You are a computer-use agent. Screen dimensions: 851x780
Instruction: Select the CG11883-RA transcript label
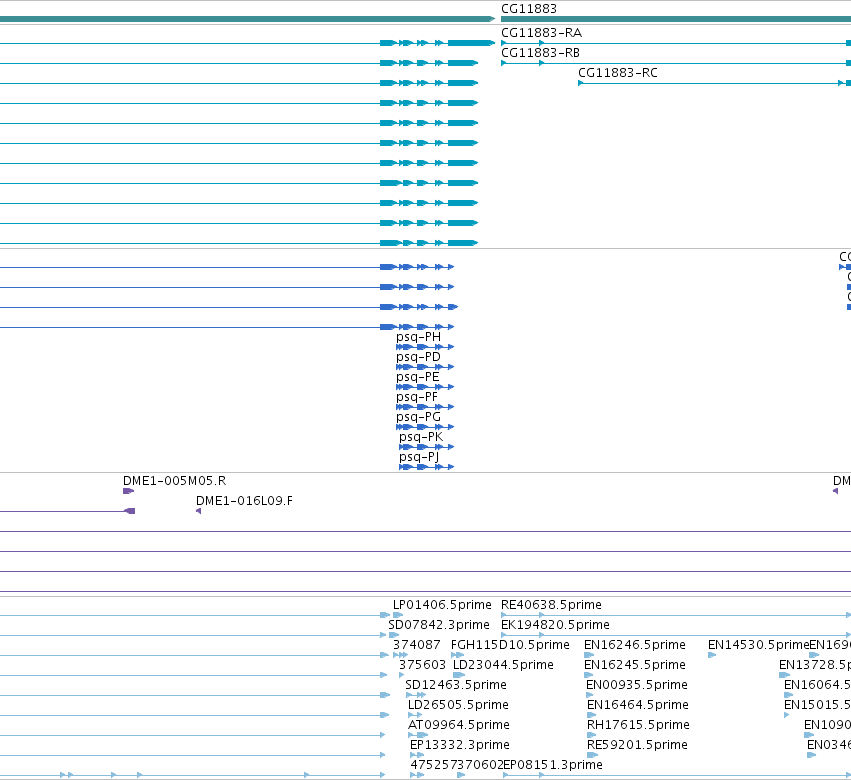tap(541, 33)
